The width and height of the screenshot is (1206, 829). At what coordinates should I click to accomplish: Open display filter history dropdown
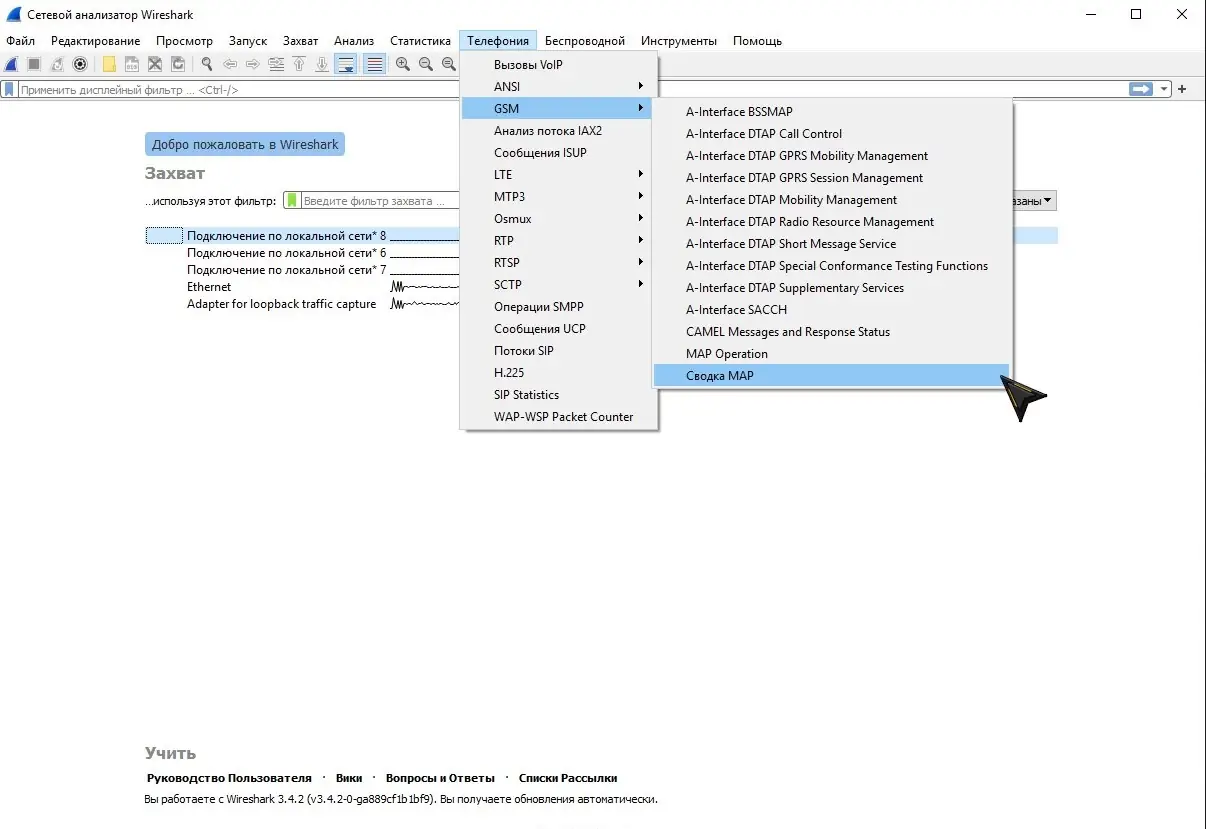tap(1164, 89)
